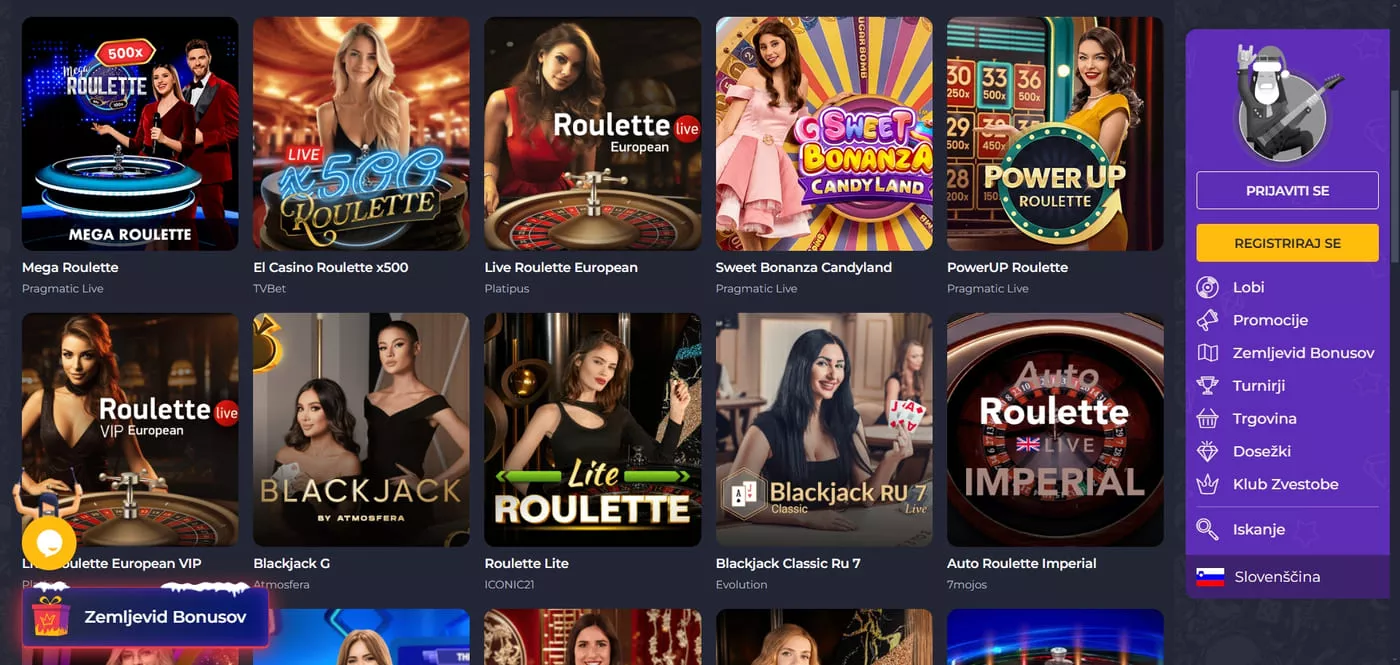Expand the Slovenščina language selector
Screen dimensions: 1400x665
coord(1287,577)
